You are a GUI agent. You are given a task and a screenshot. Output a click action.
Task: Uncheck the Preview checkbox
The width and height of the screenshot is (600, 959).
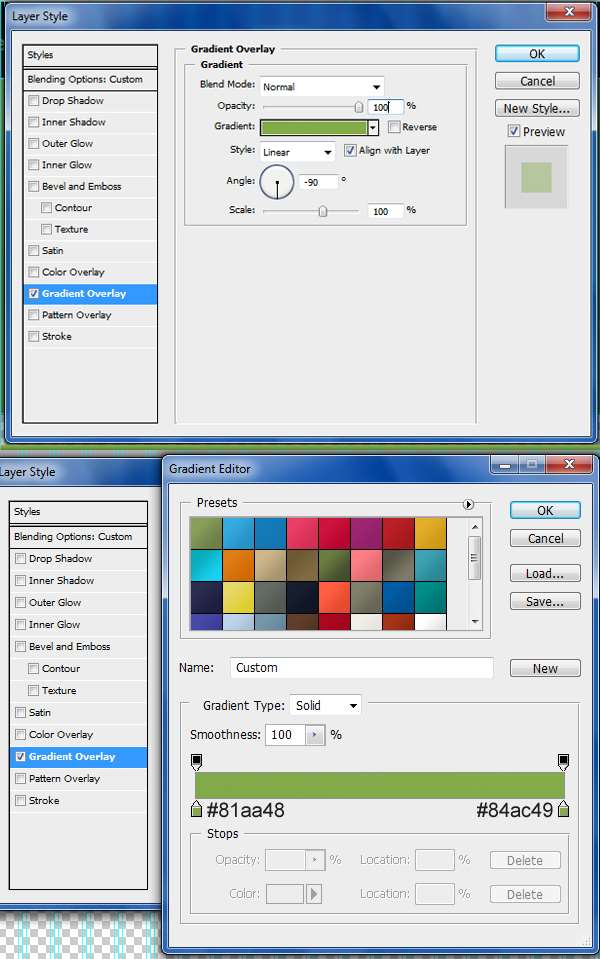click(513, 131)
